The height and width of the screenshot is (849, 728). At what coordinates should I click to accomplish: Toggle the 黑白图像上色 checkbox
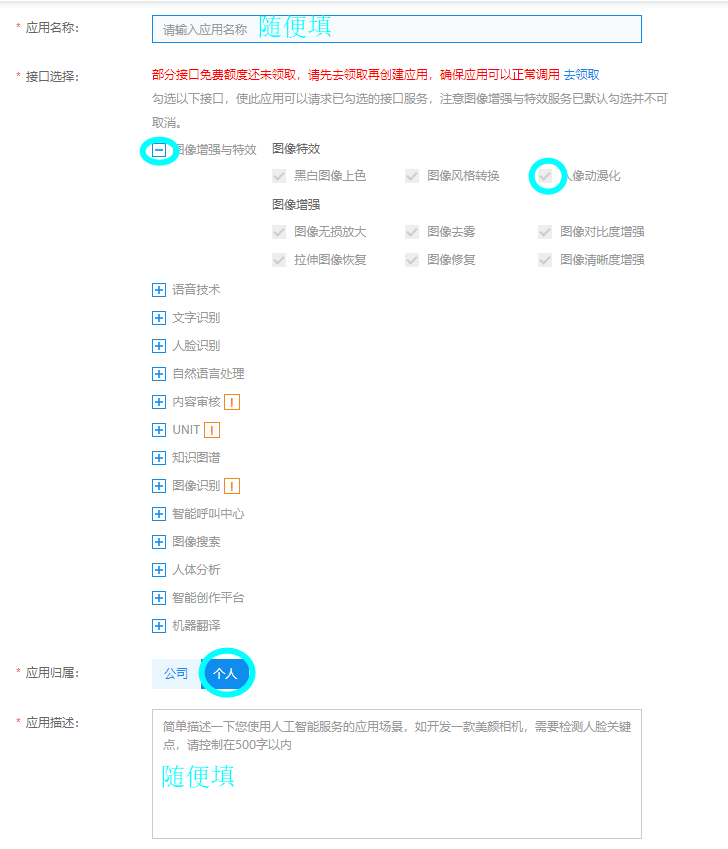(x=279, y=176)
